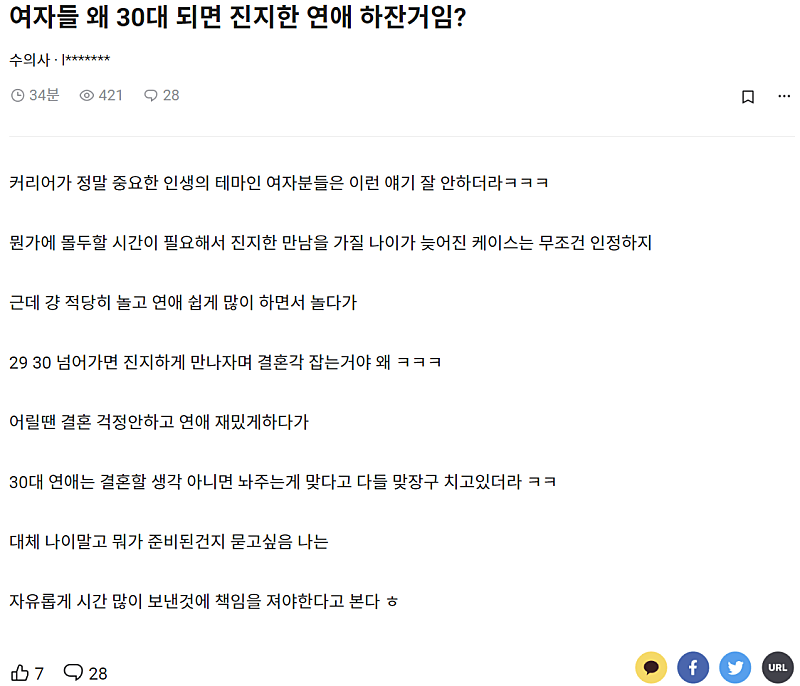Click the 34분 timestamp text
The image size is (800, 686).
45,96
